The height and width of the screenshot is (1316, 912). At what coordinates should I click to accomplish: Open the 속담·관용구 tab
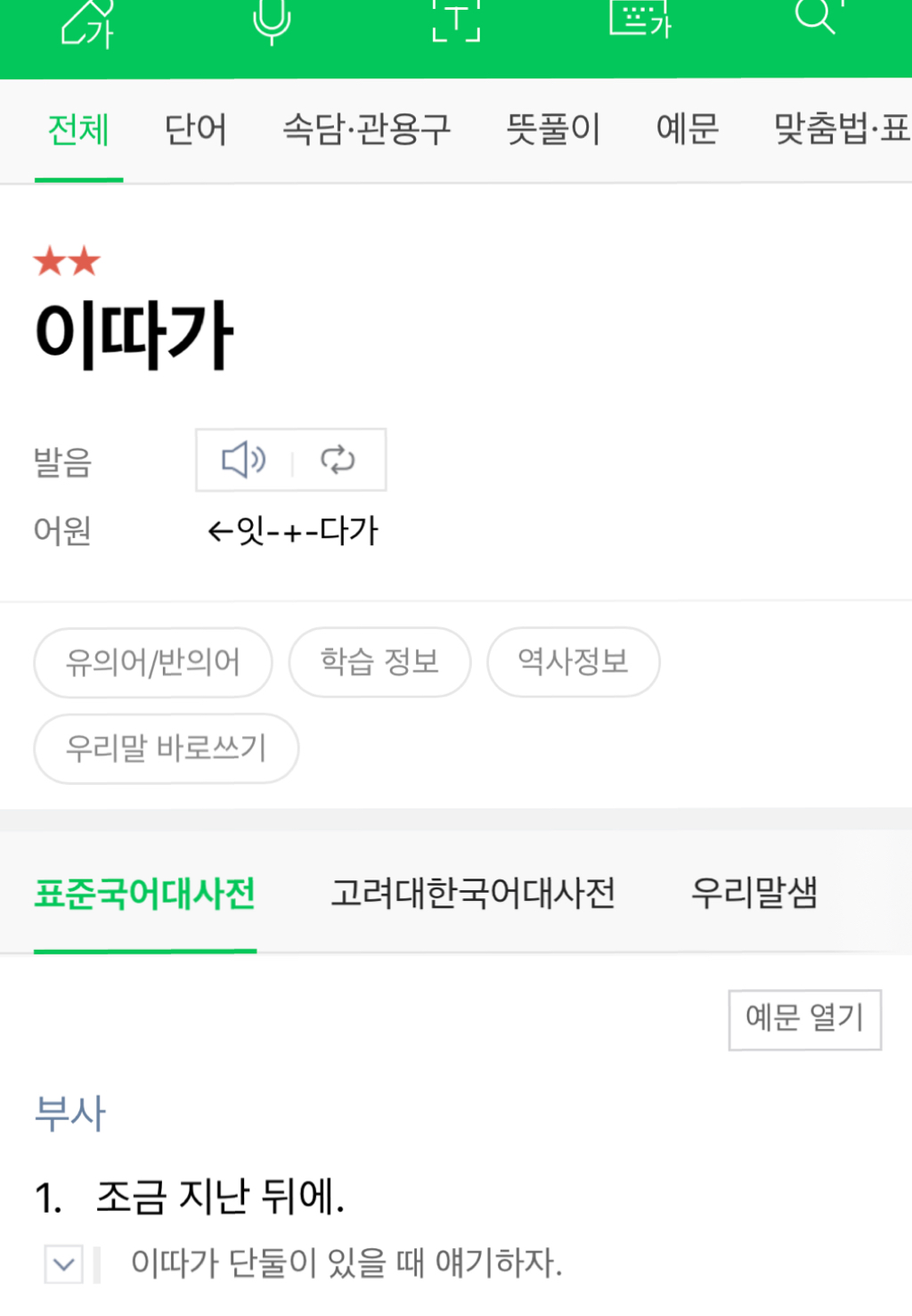(x=366, y=131)
